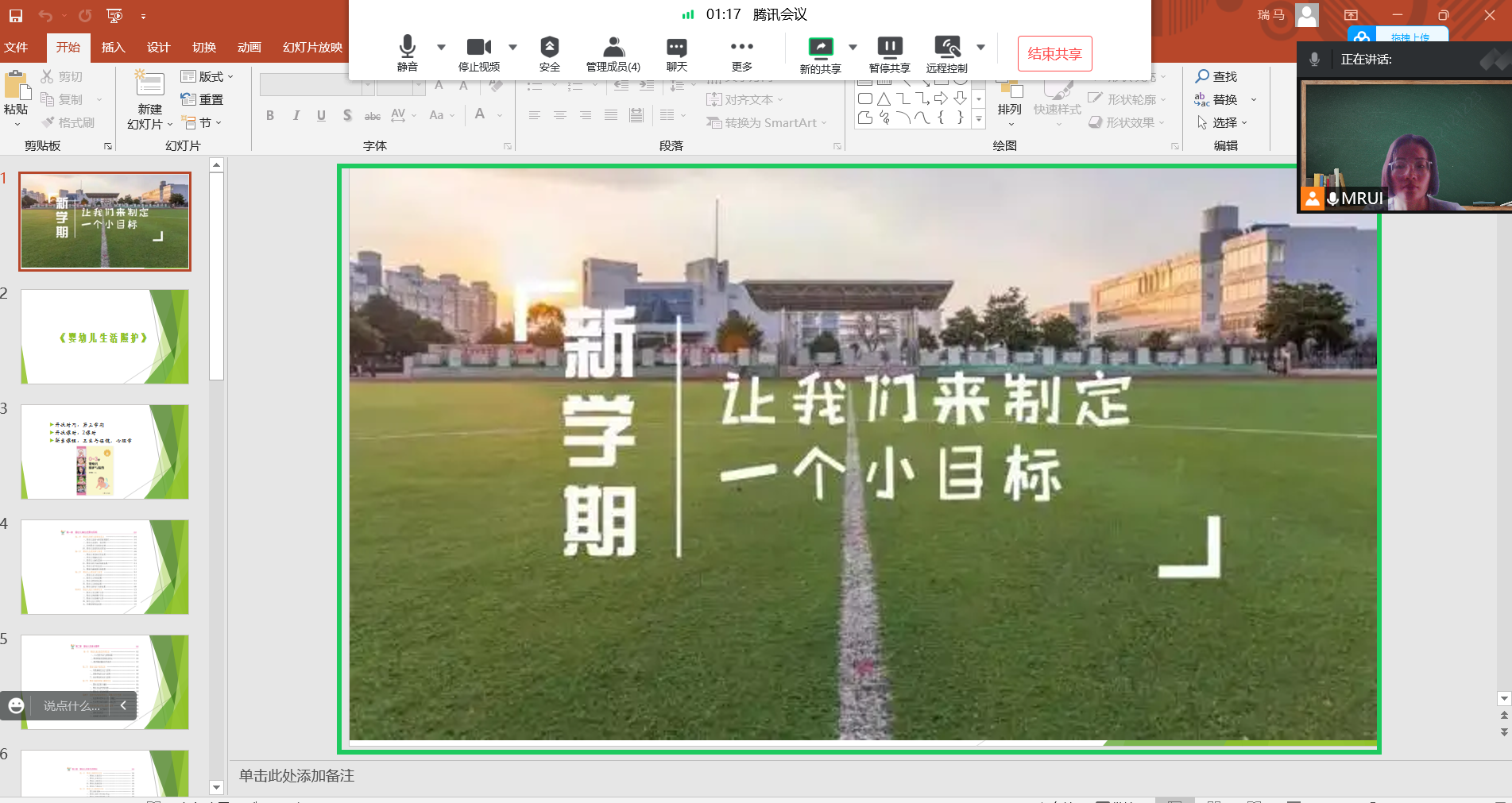Image resolution: width=1512 pixels, height=803 pixels.
Task: Switch to the 切换 ribbon tab
Action: click(204, 48)
